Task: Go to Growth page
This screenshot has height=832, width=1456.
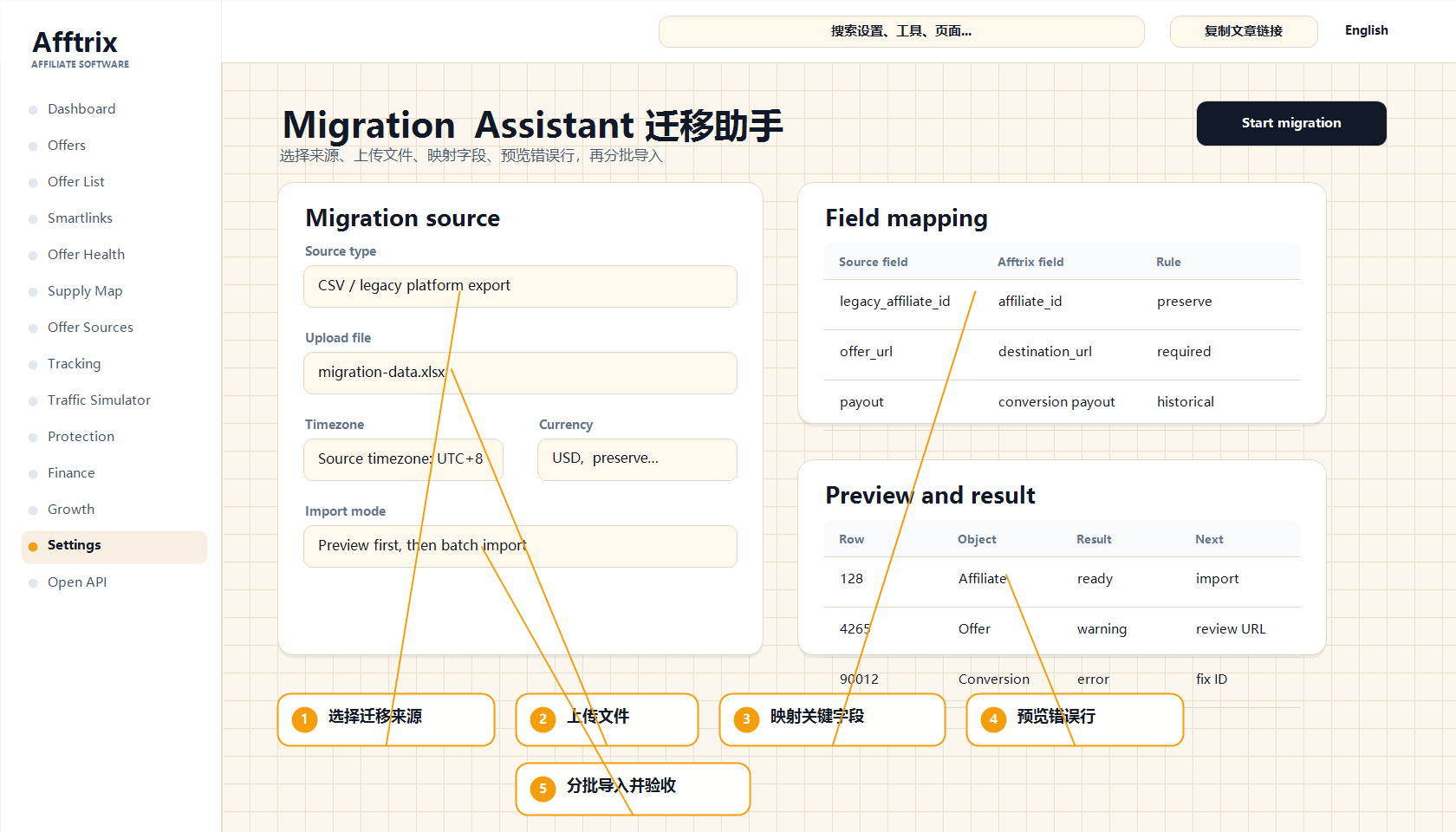Action: (71, 510)
